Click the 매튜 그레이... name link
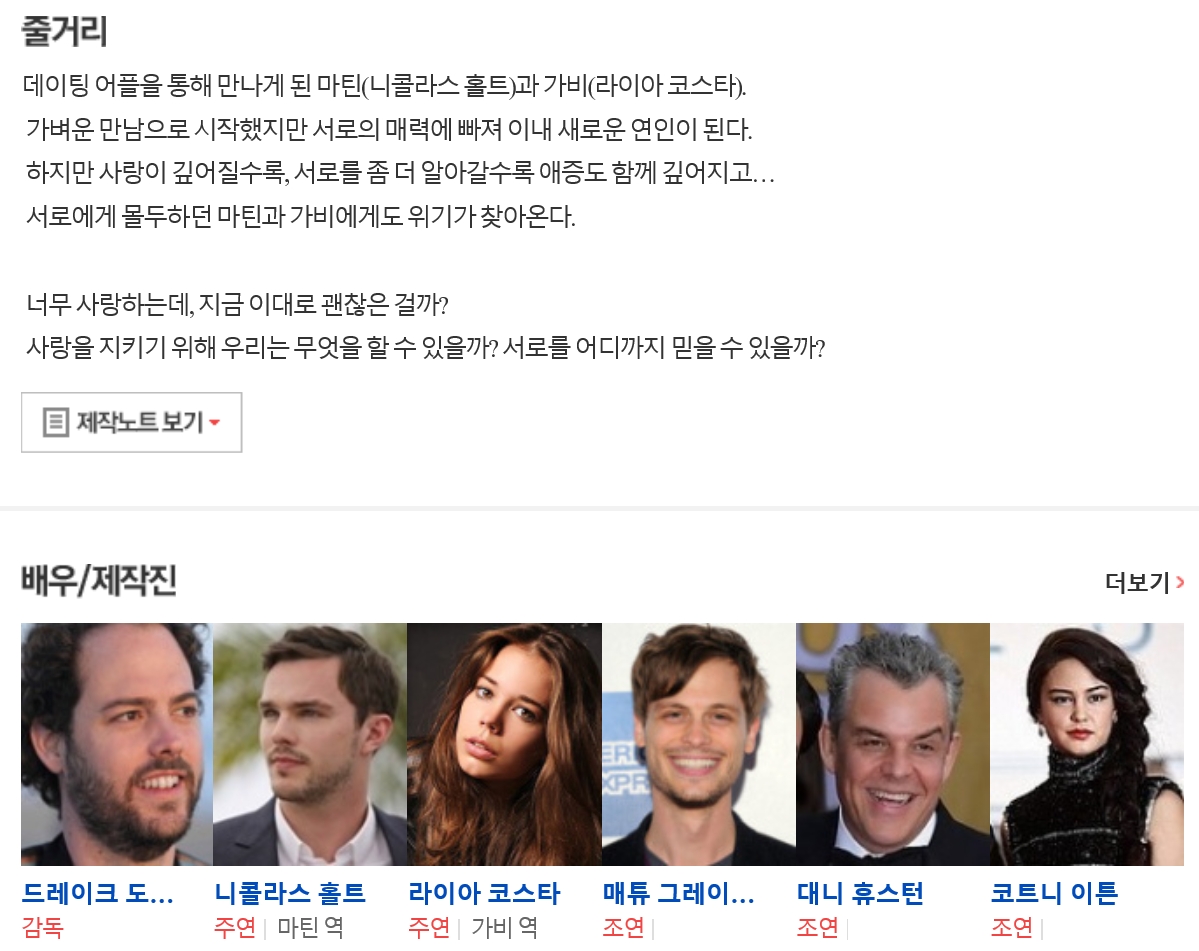The height and width of the screenshot is (951, 1199). coord(679,893)
